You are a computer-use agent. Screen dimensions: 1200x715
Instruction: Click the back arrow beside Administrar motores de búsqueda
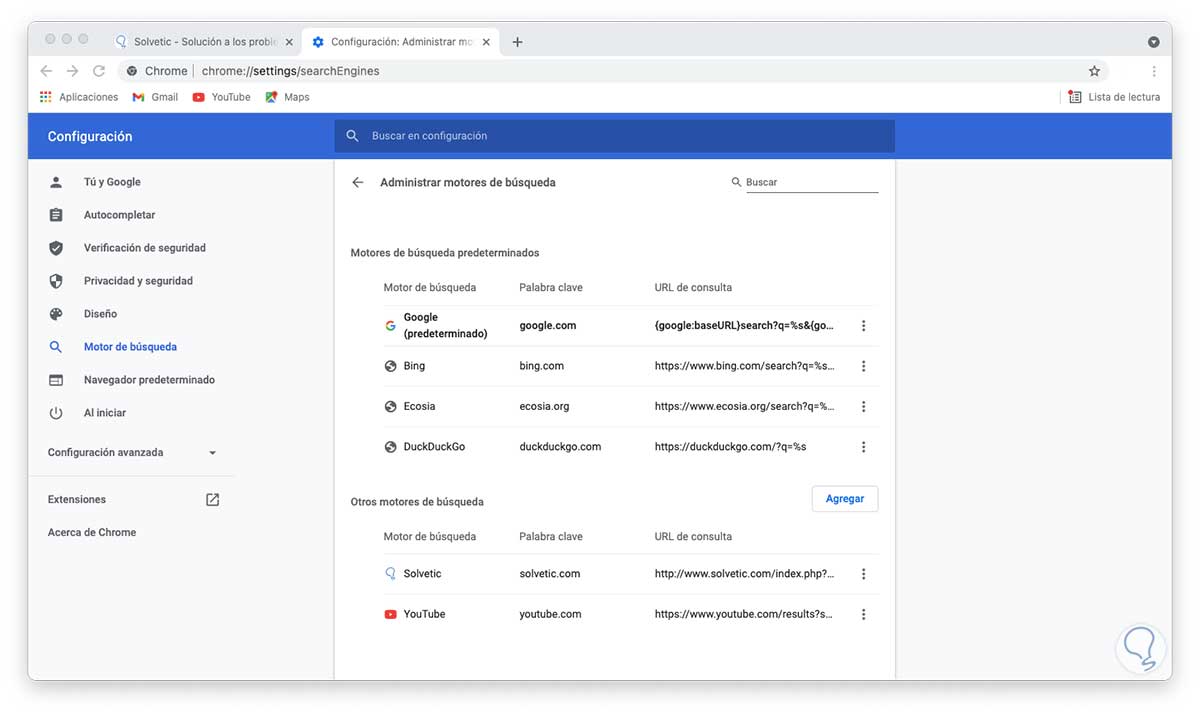point(358,183)
